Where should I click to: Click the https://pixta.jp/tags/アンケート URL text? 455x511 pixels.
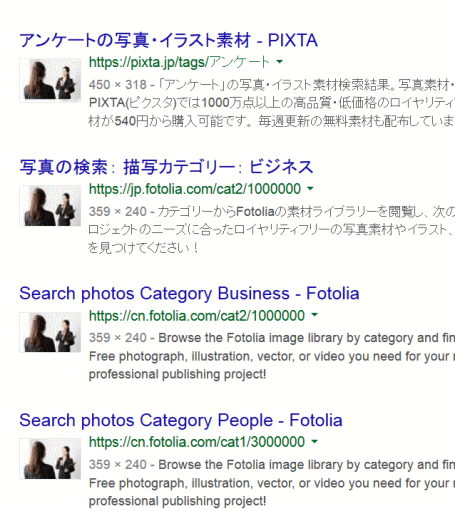click(x=180, y=62)
